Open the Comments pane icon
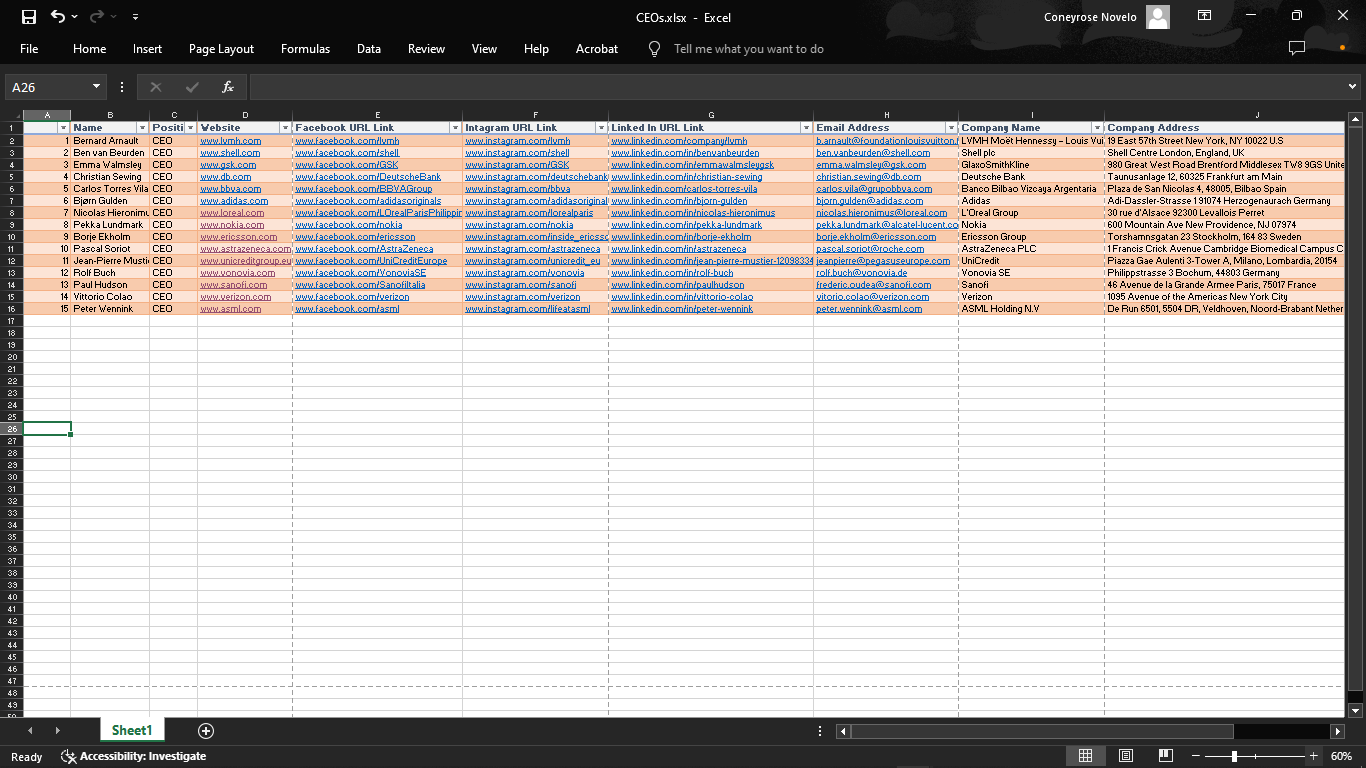This screenshot has width=1366, height=768. [1297, 48]
